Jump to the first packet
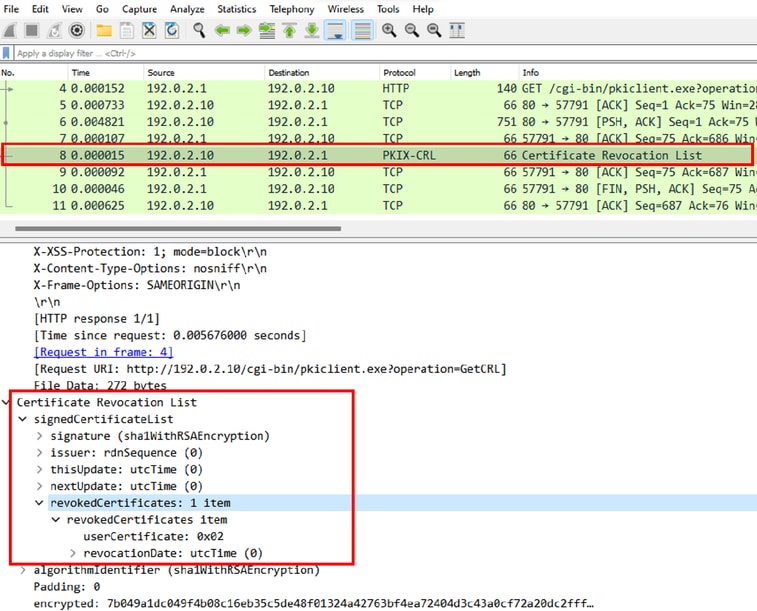Viewport: 757px width, 611px height. [x=289, y=30]
